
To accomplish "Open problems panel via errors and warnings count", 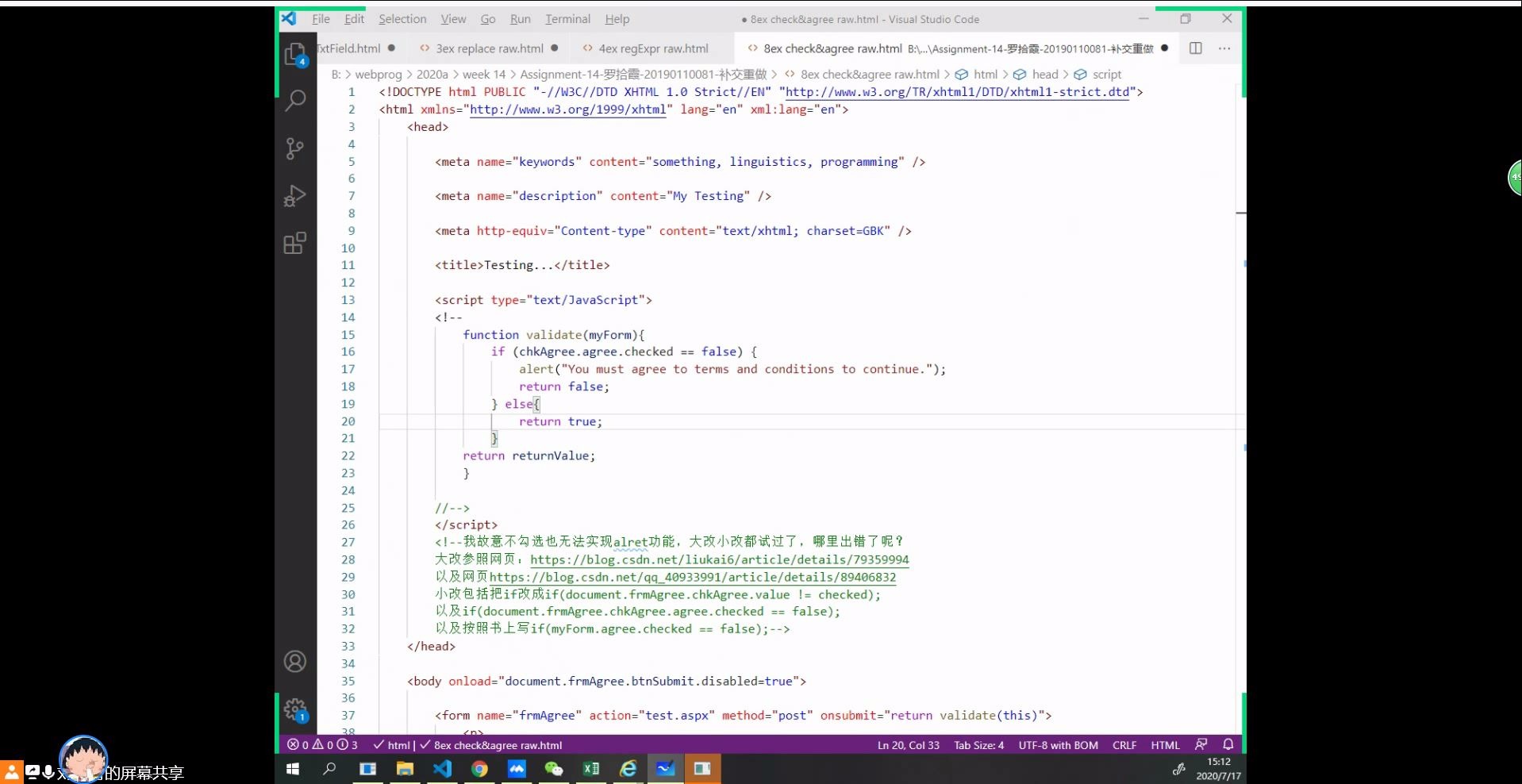I will pyautogui.click(x=322, y=745).
